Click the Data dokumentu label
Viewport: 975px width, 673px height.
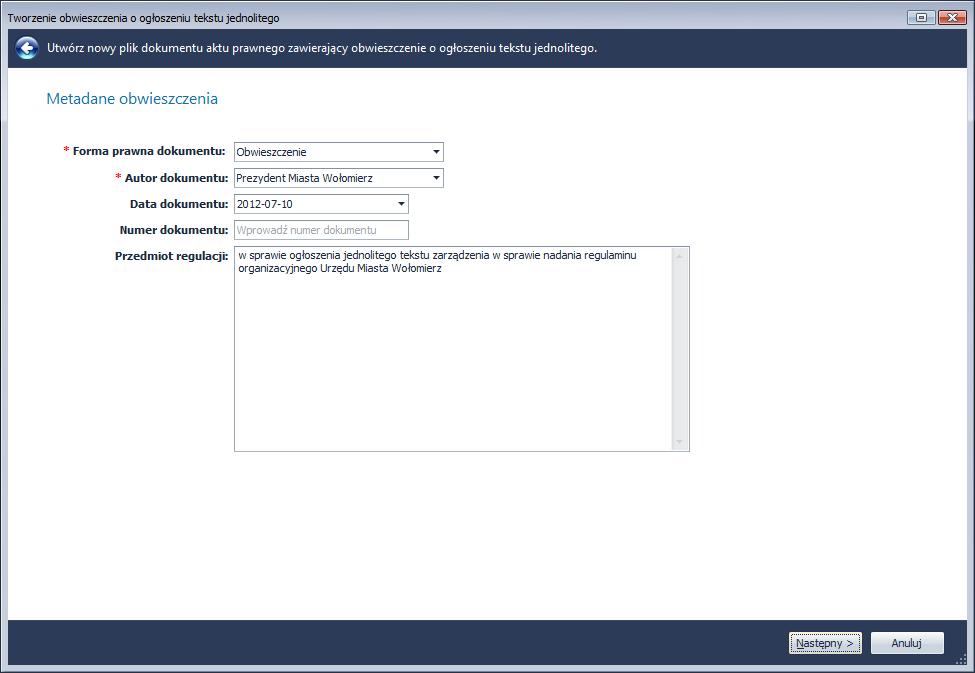coord(179,204)
